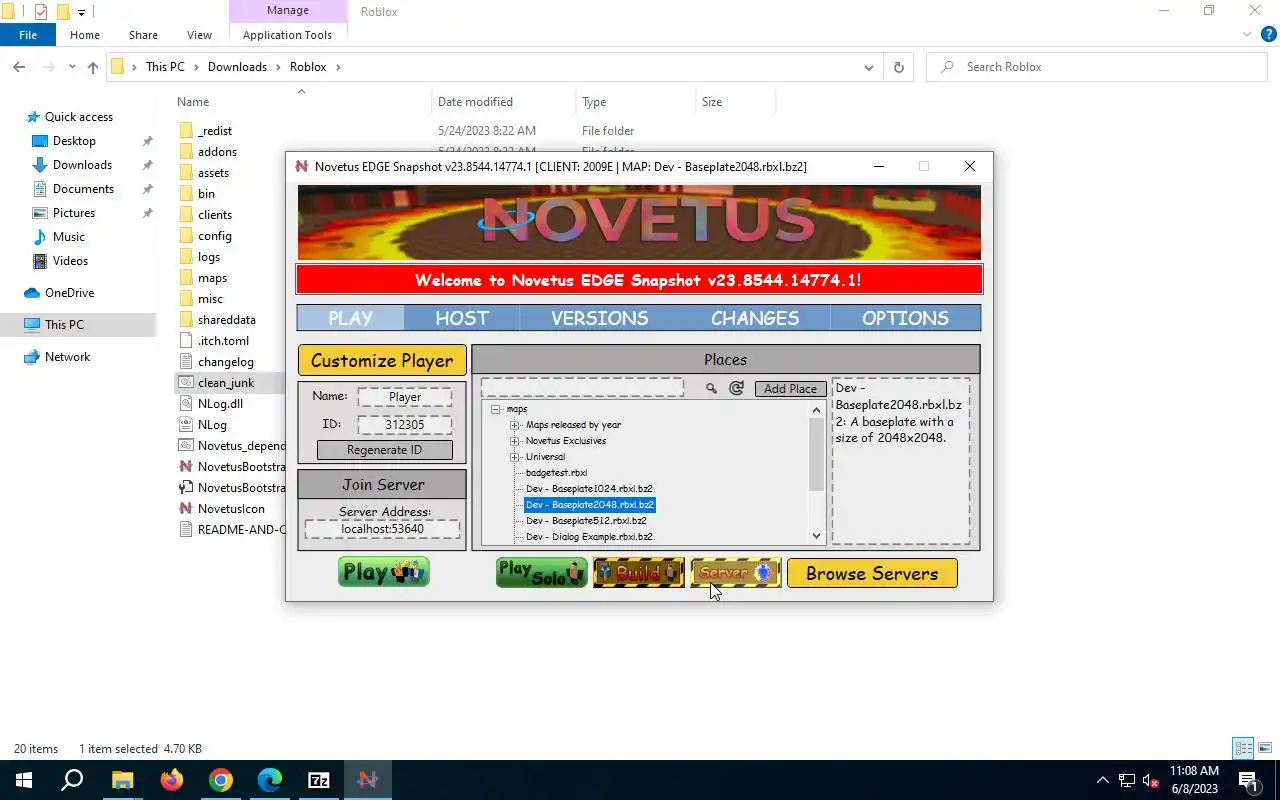Sort files by Date modified column
Image resolution: width=1280 pixels, height=800 pixels.
(x=475, y=102)
